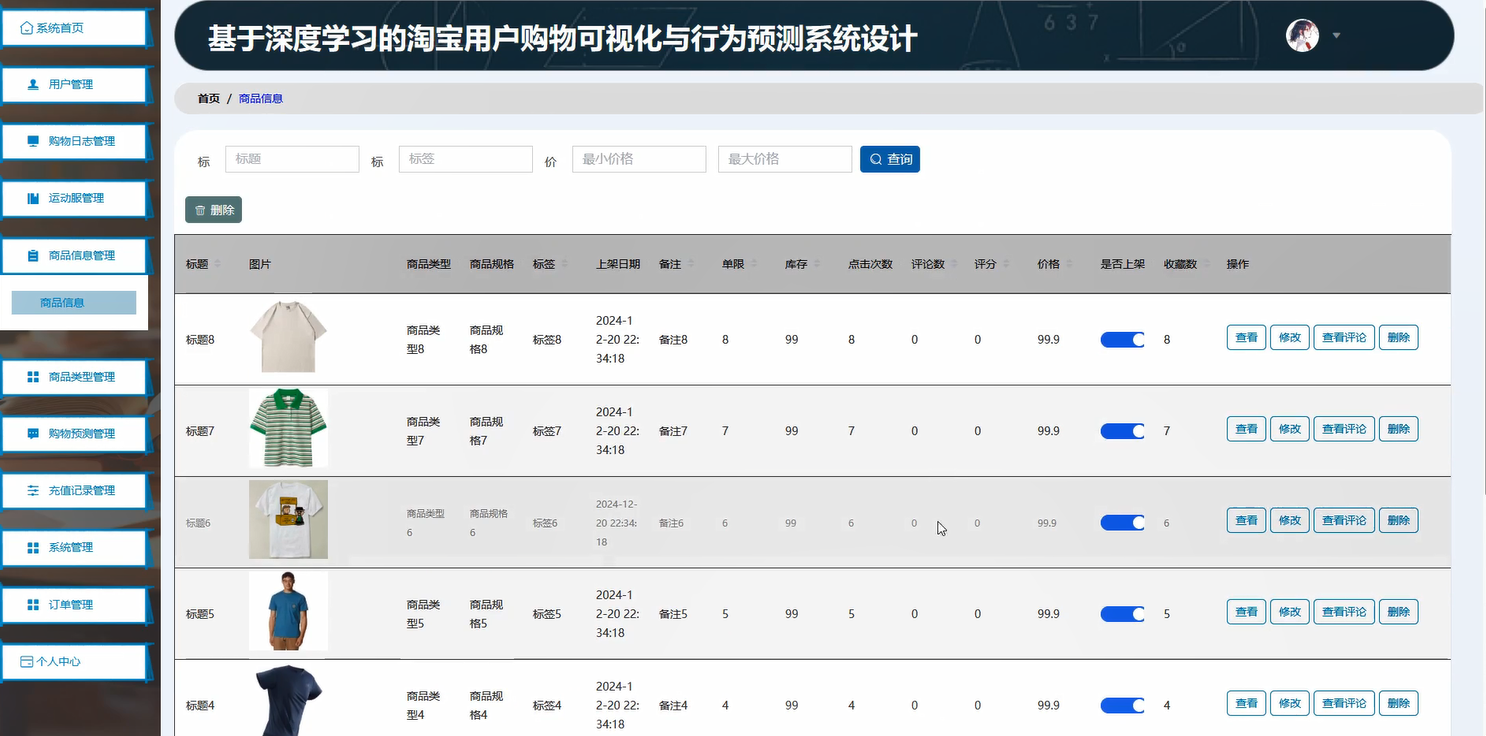Click the 商品信息 breadcrumb
Image resolution: width=1486 pixels, height=736 pixels.
(x=261, y=99)
